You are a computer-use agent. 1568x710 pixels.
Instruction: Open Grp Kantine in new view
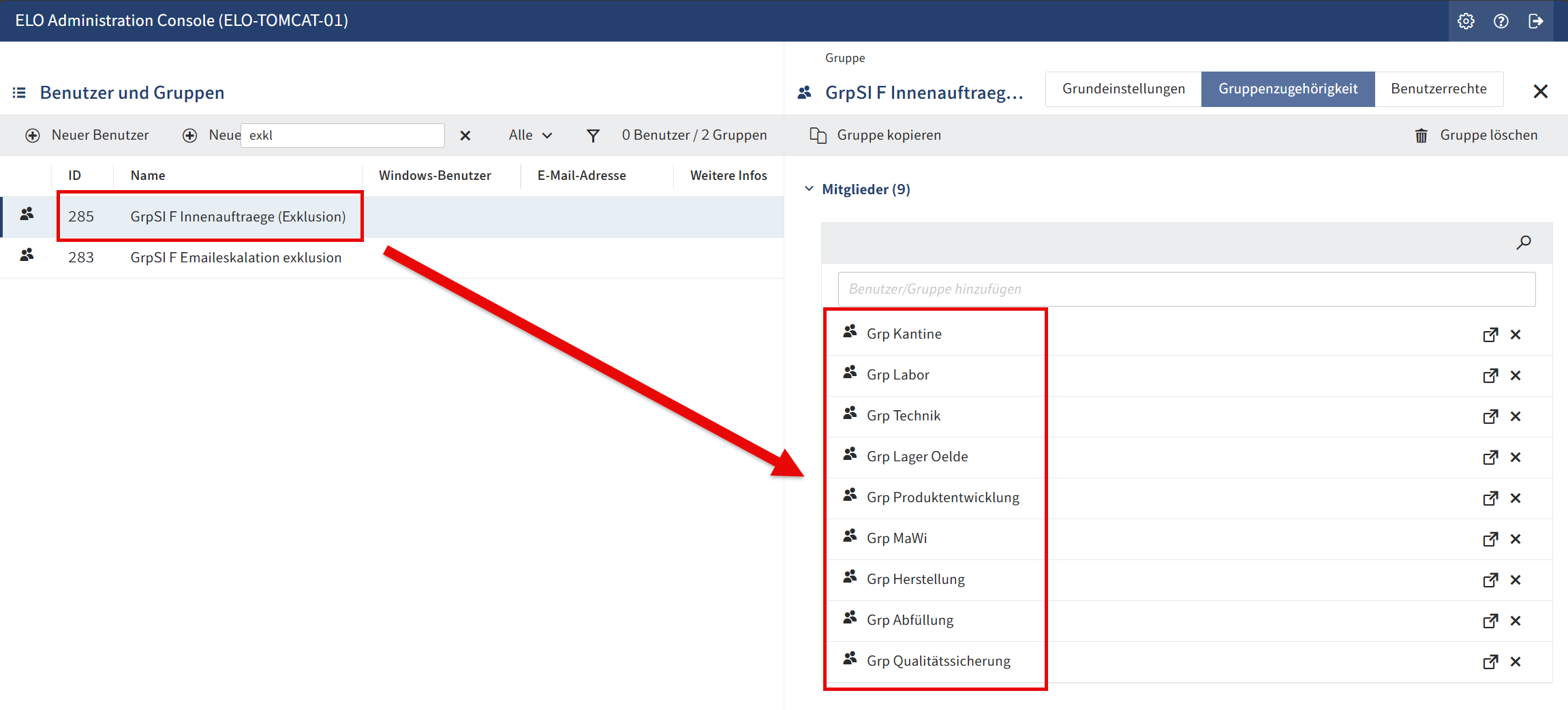click(x=1490, y=335)
